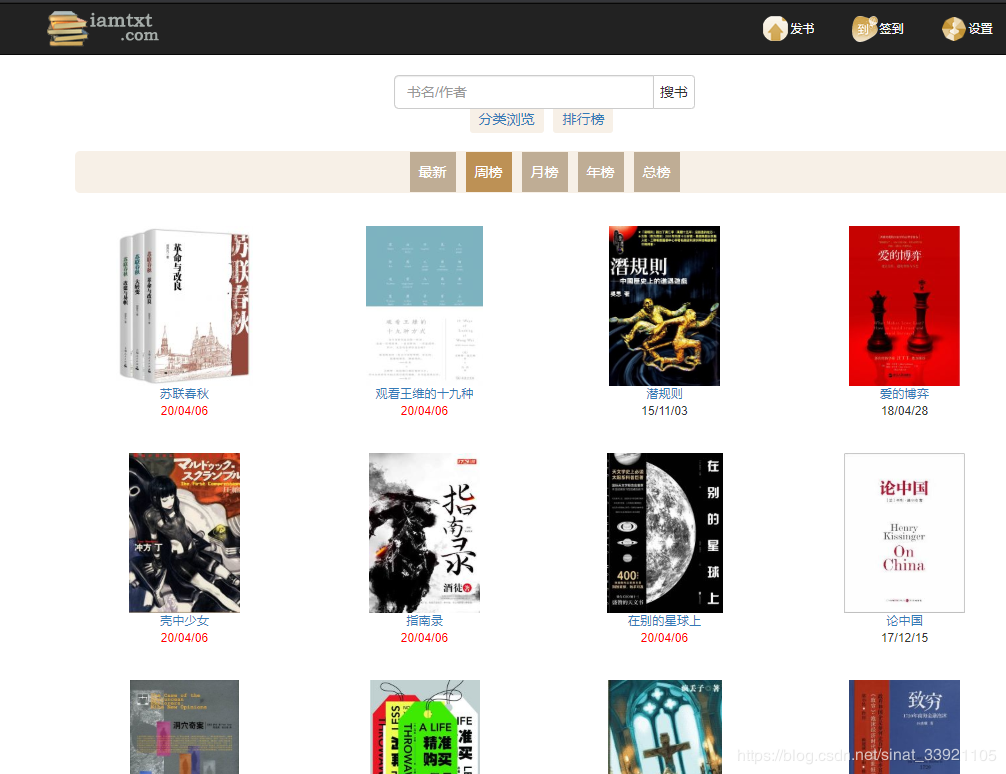Image resolution: width=1006 pixels, height=774 pixels.
Task: Switch to the 最新 tab
Action: pyautogui.click(x=432, y=172)
